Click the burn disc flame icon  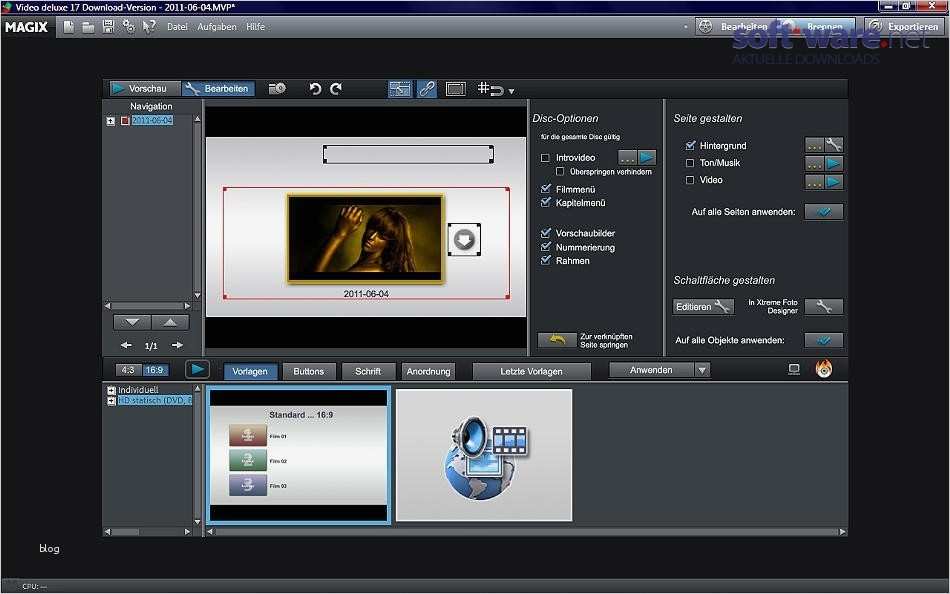824,369
